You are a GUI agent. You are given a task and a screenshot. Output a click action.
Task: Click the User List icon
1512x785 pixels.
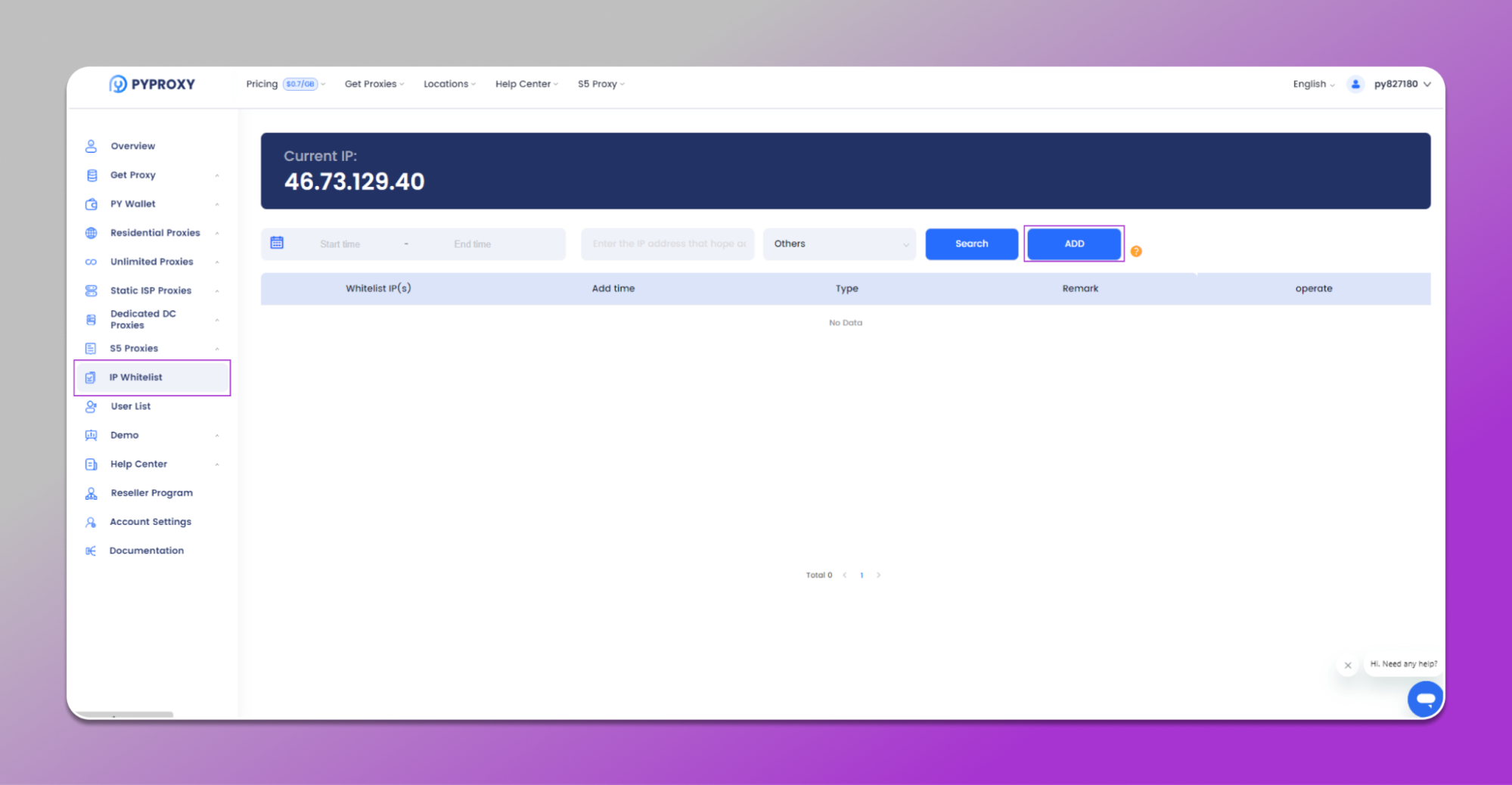[x=91, y=406]
